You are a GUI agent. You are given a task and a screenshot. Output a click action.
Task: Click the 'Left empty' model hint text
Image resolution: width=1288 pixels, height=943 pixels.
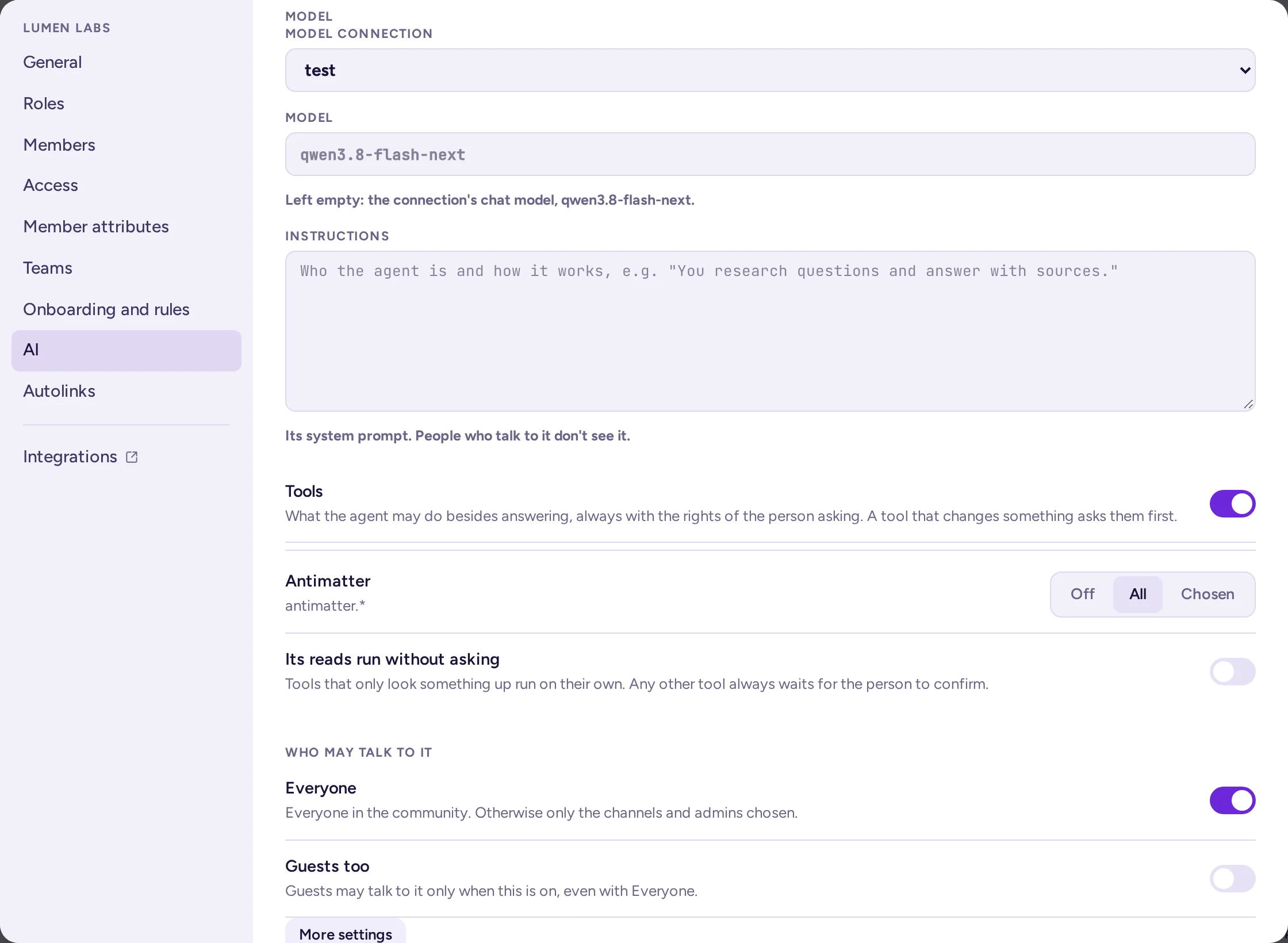490,200
